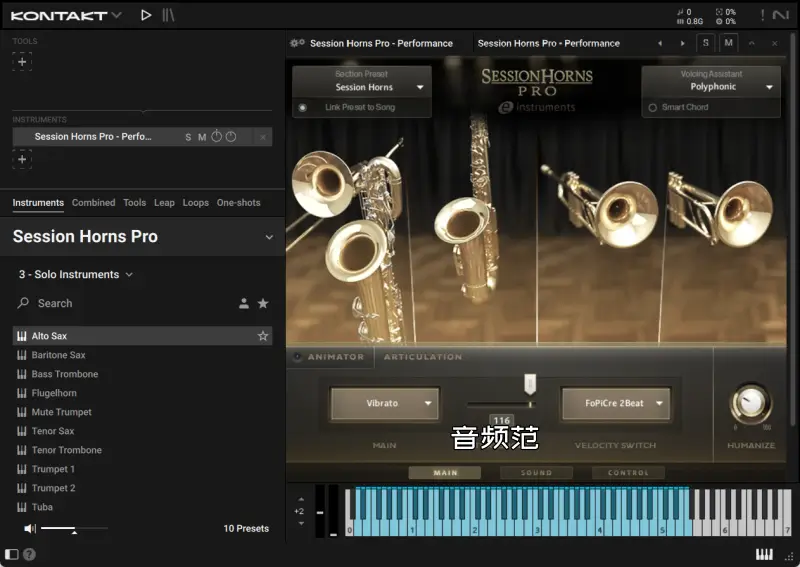This screenshot has height=567, width=800.
Task: Click the preset Search field
Action: pos(122,303)
